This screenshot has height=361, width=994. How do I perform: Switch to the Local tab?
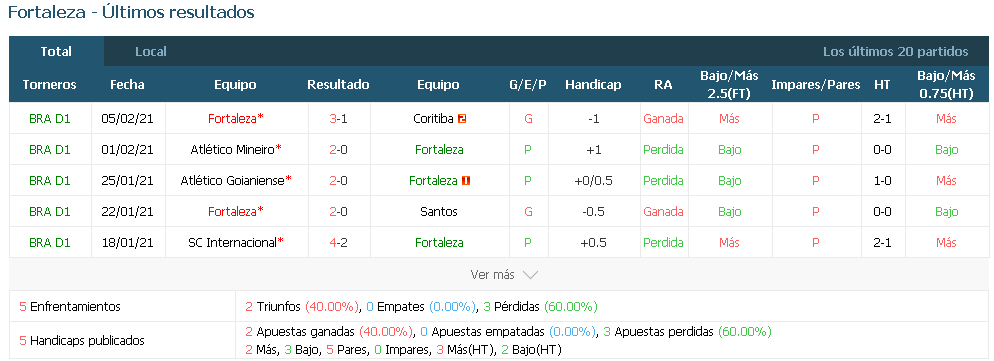151,51
